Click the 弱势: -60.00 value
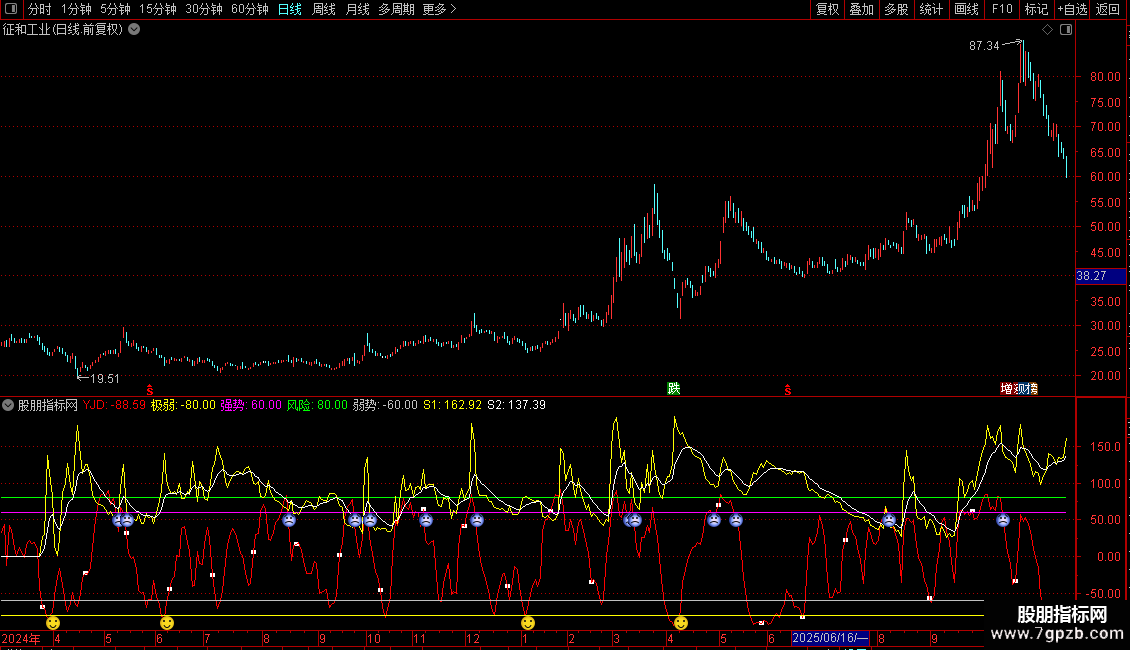 pos(385,405)
